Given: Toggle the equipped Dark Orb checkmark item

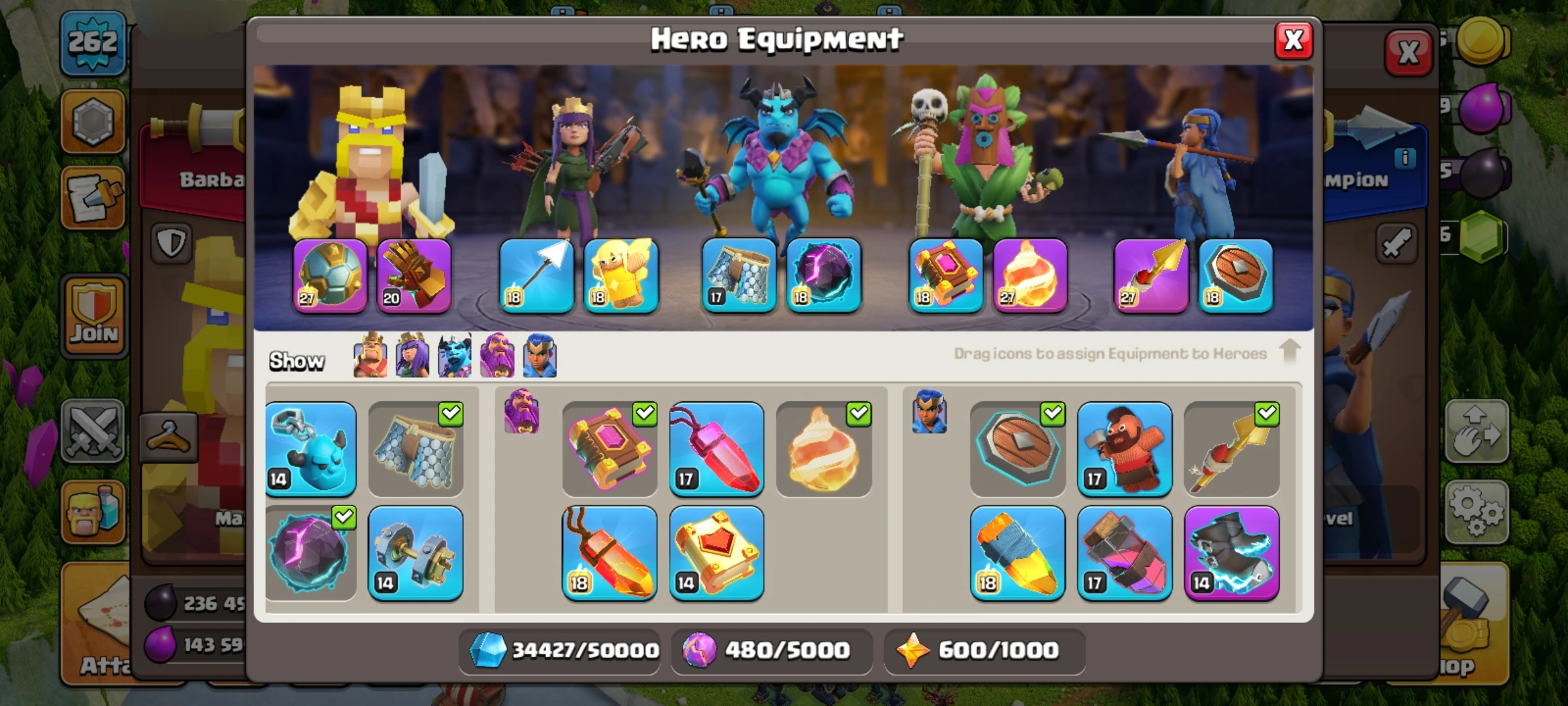Looking at the screenshot, I should point(311,553).
